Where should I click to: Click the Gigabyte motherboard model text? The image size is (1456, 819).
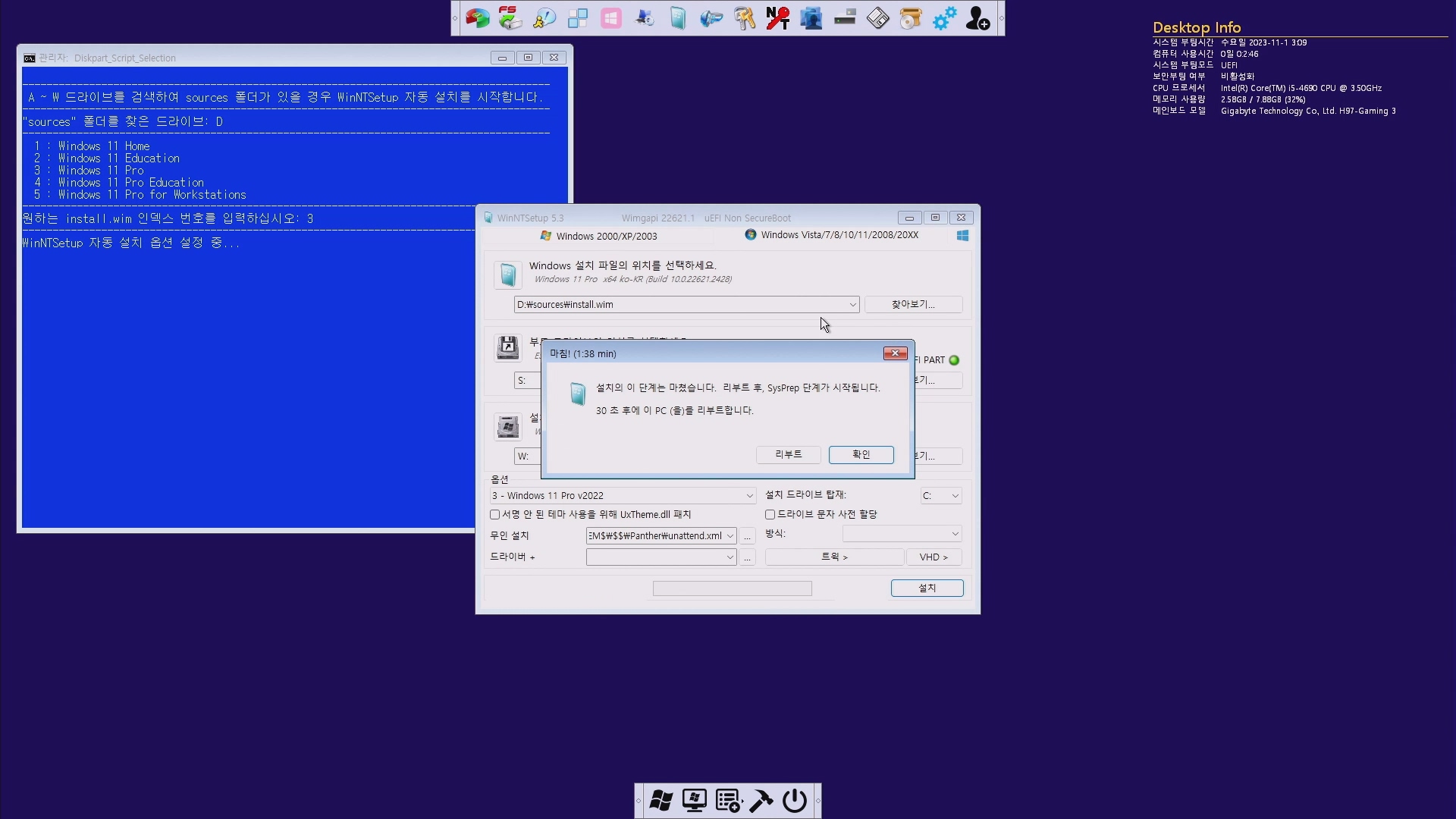click(x=1308, y=111)
